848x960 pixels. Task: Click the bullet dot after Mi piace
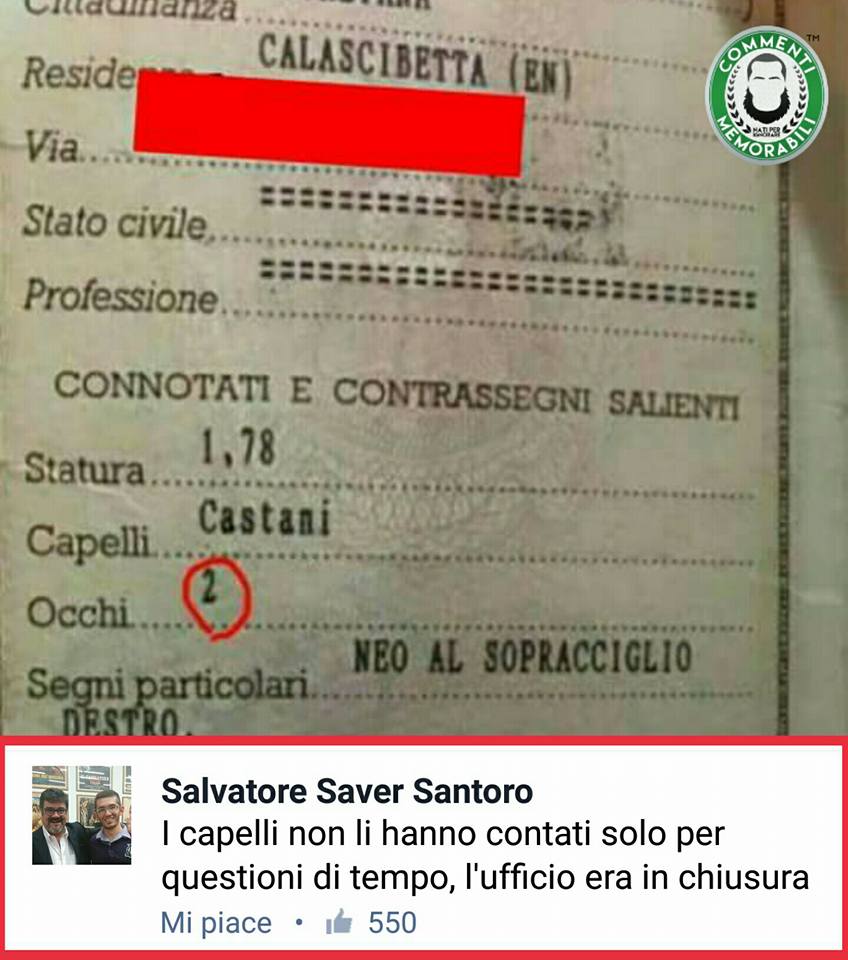click(x=299, y=921)
